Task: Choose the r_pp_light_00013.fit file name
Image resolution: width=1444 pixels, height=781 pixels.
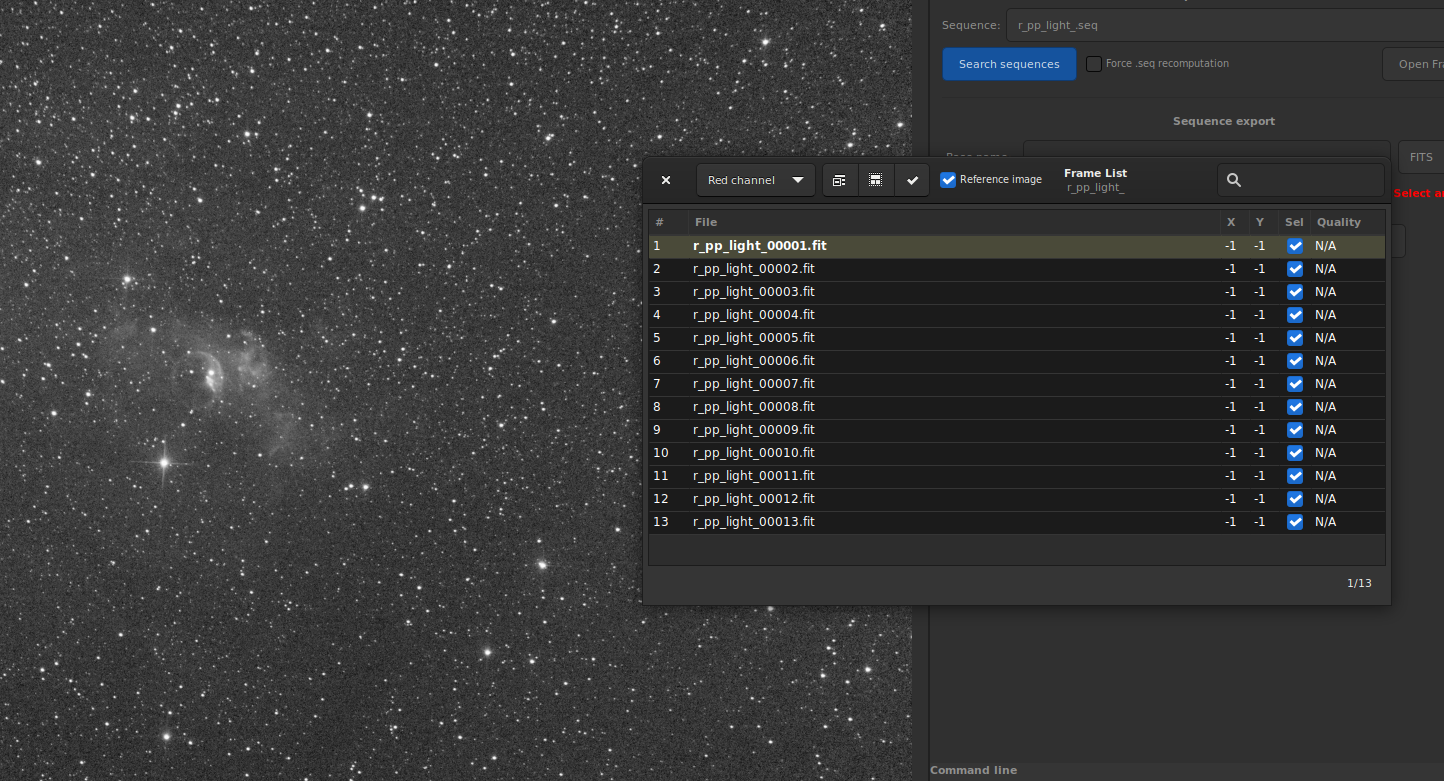Action: click(754, 522)
